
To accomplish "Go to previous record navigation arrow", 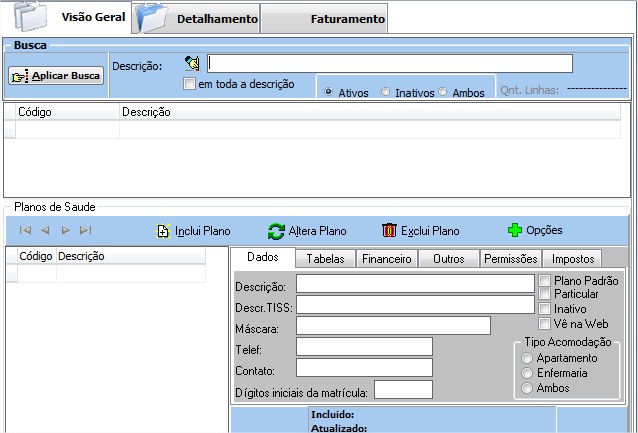I will tap(45, 231).
